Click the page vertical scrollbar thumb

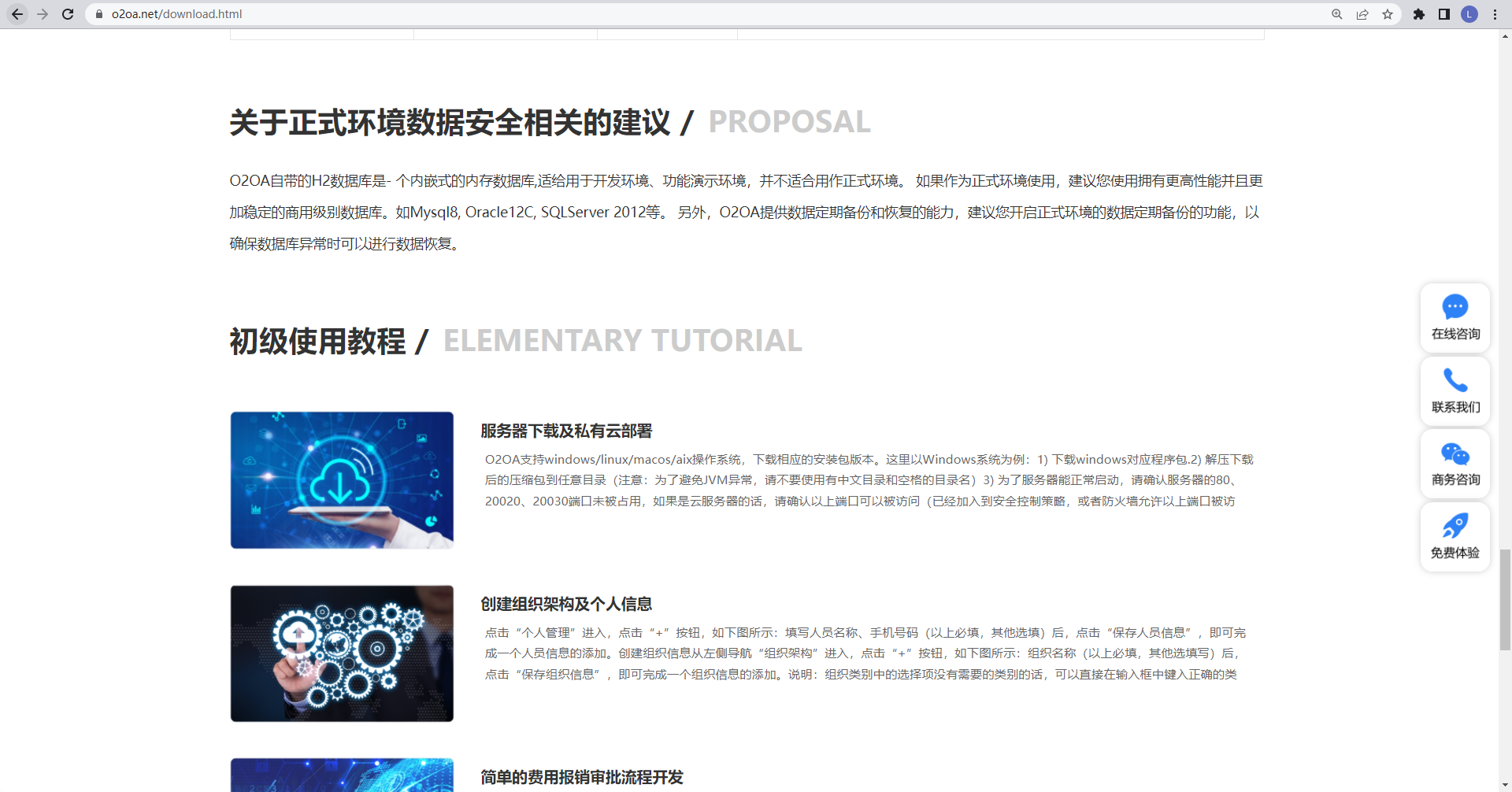[x=1505, y=600]
